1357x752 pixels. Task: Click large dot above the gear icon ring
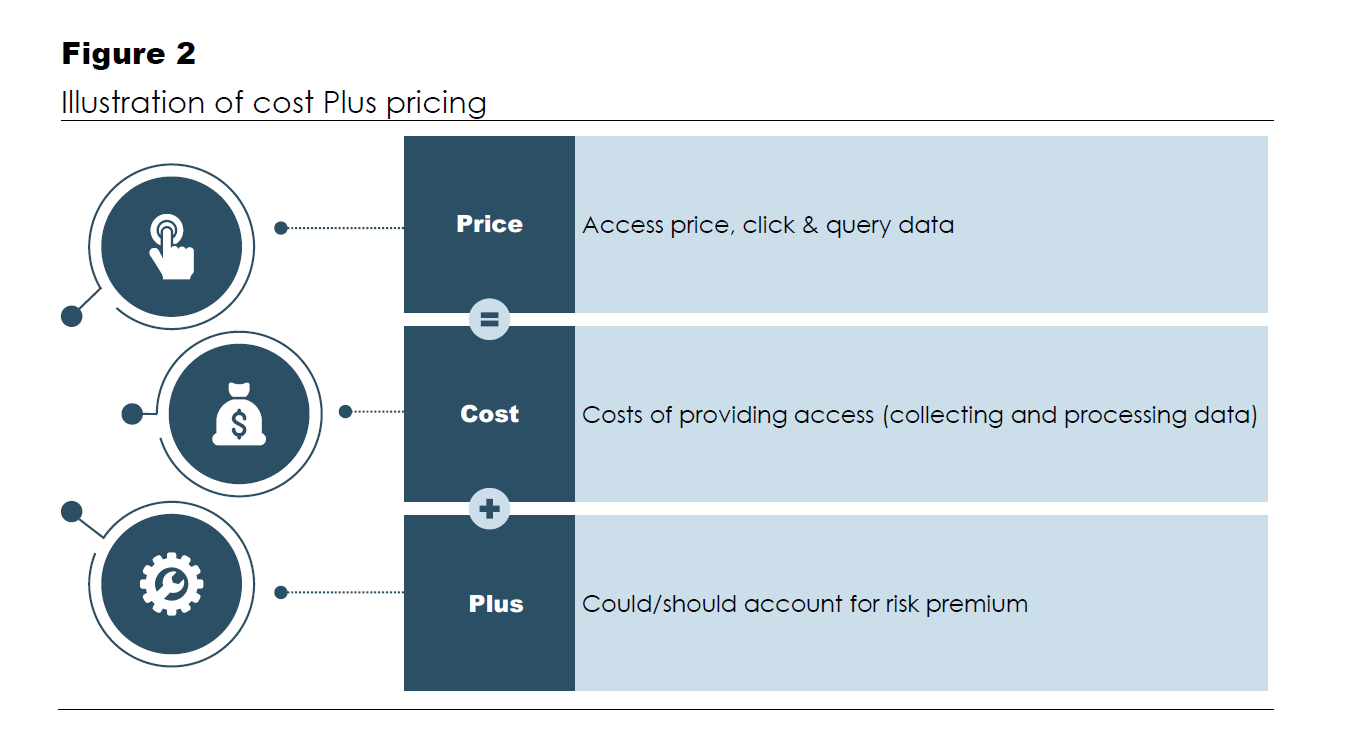[x=72, y=512]
